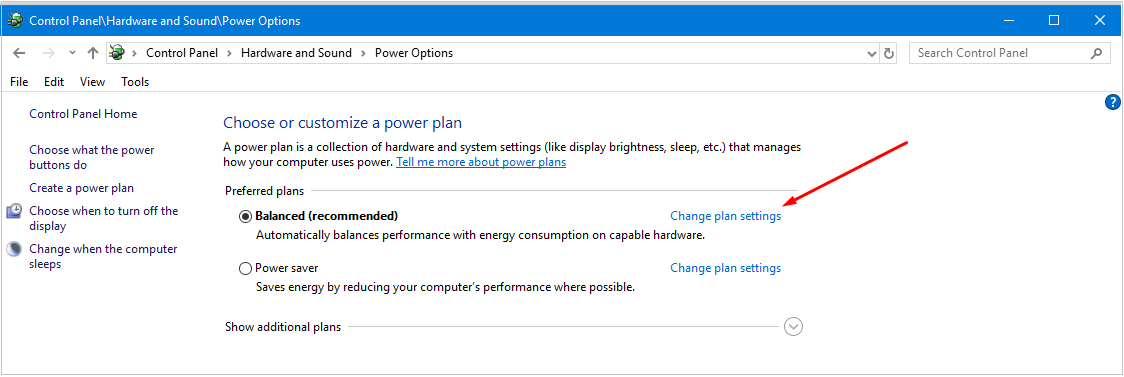
Task: Open recent locations dropdown arrow
Action: coord(72,53)
